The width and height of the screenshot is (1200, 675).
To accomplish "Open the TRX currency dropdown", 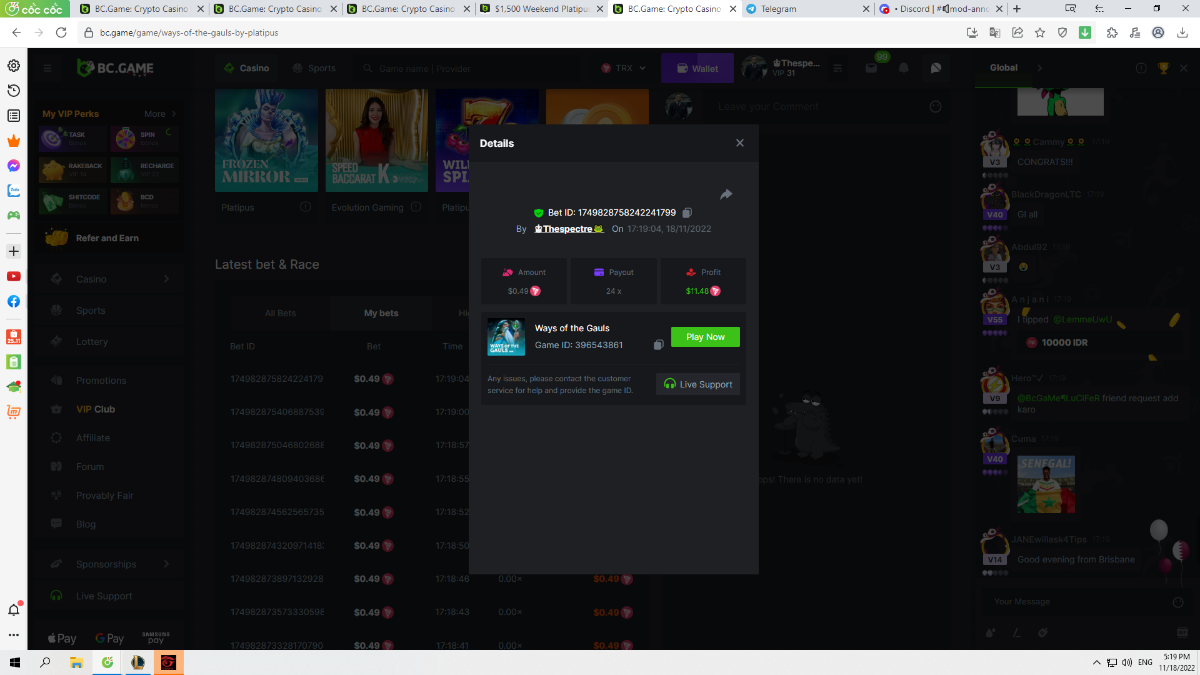I will [x=624, y=69].
